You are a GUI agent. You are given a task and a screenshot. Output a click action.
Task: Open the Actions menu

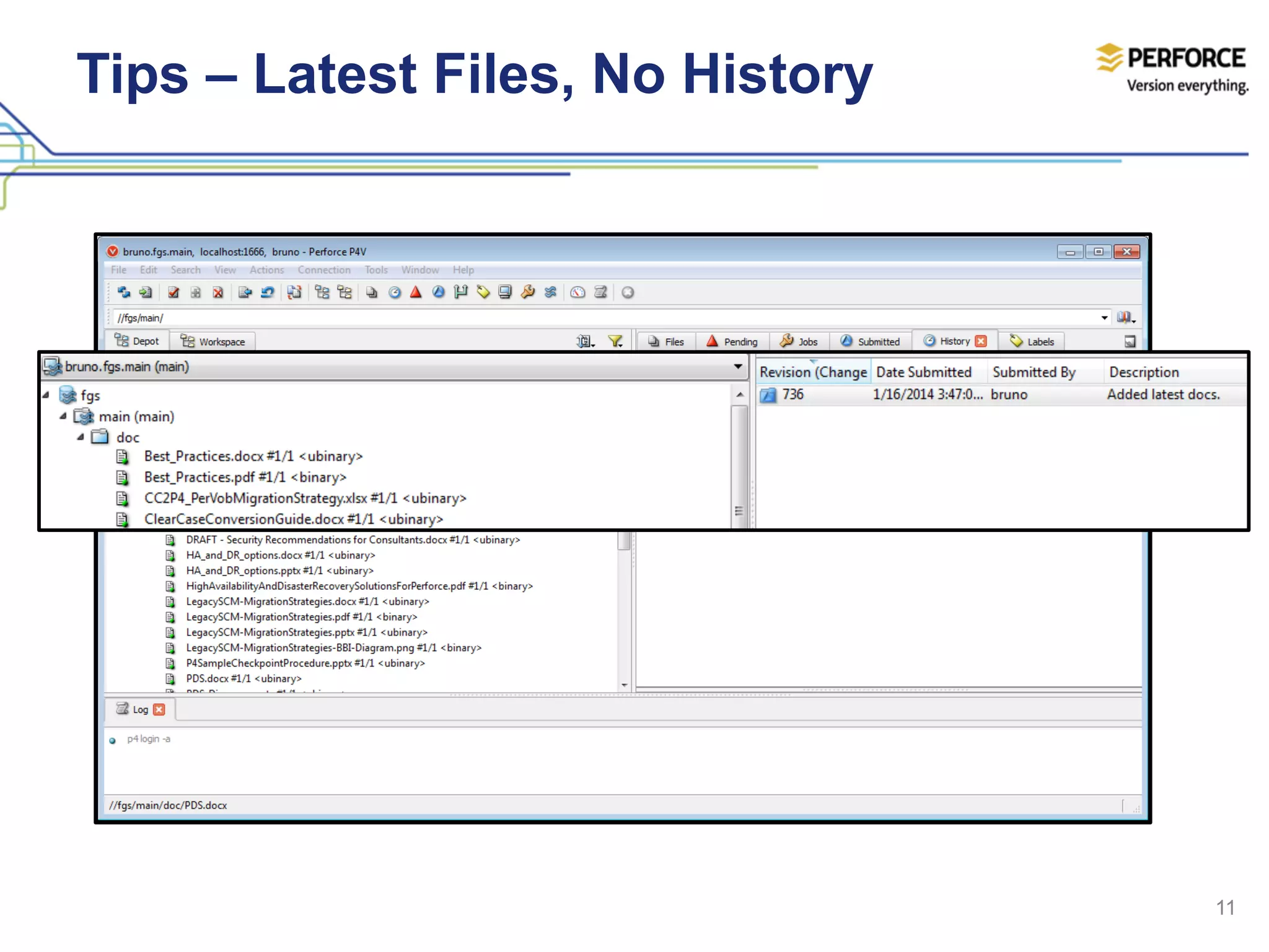click(x=267, y=270)
